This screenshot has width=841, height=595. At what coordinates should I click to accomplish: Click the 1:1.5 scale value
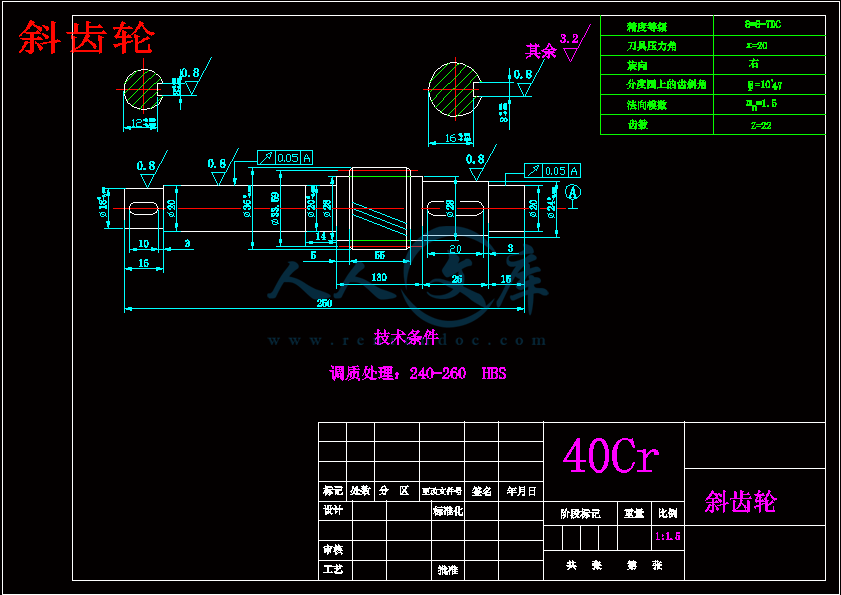click(668, 537)
